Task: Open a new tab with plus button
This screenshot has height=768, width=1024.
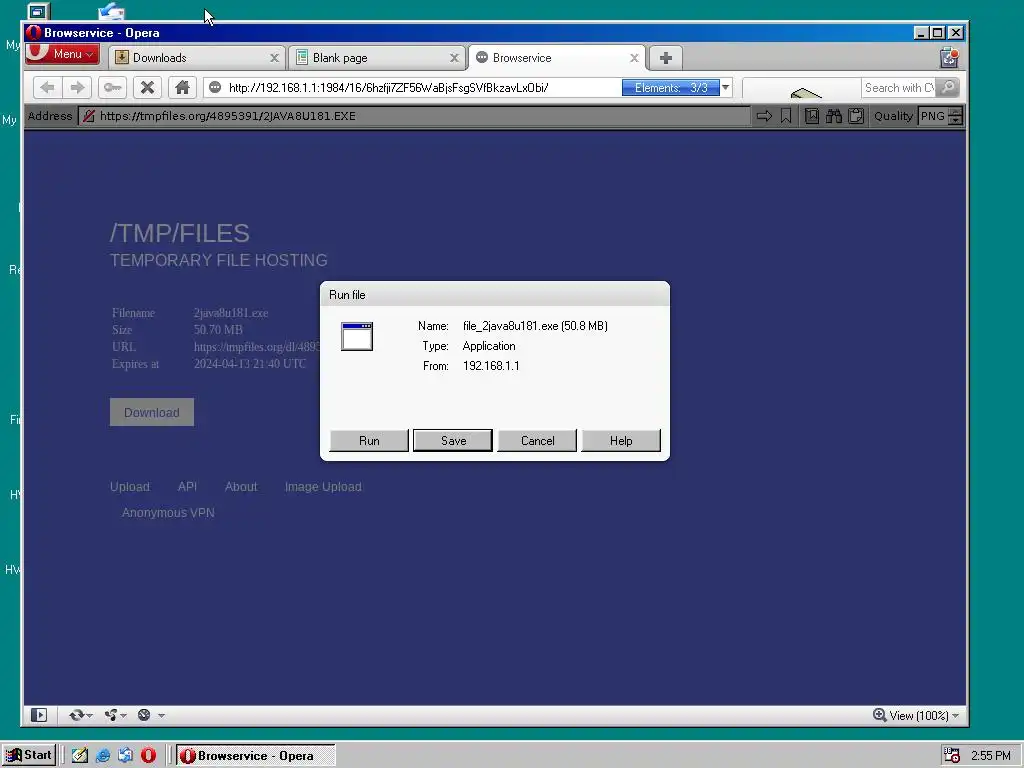Action: [665, 58]
